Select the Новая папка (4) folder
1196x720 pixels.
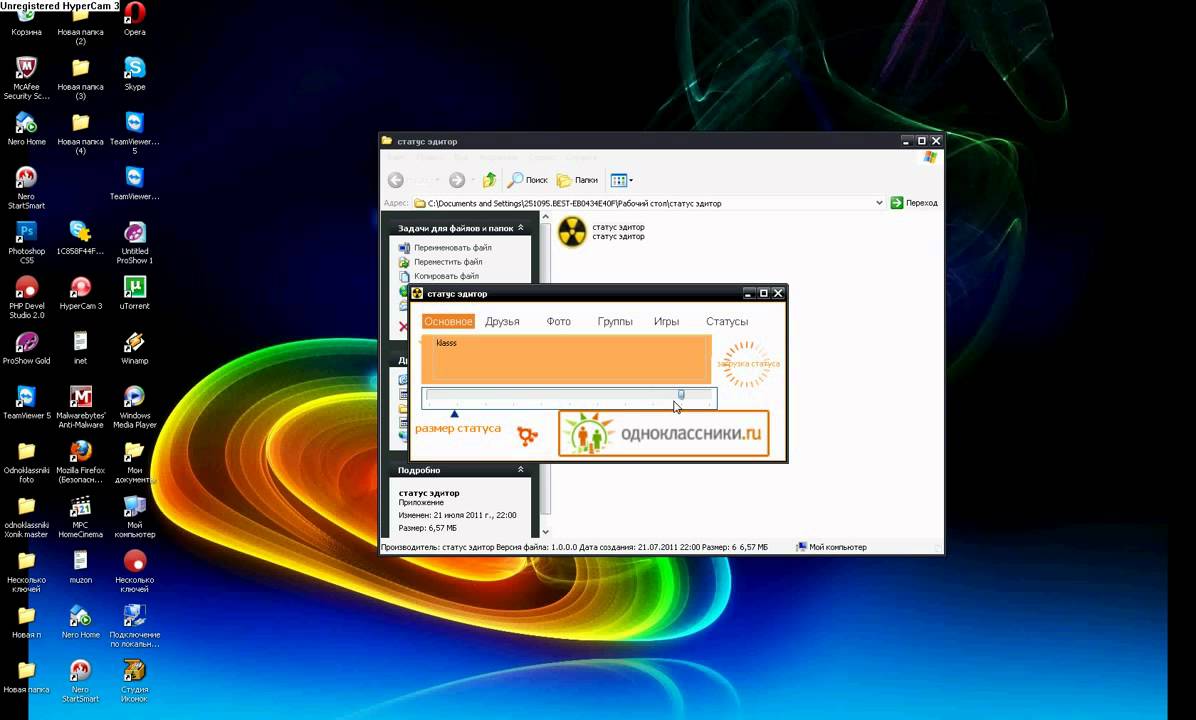coord(80,133)
